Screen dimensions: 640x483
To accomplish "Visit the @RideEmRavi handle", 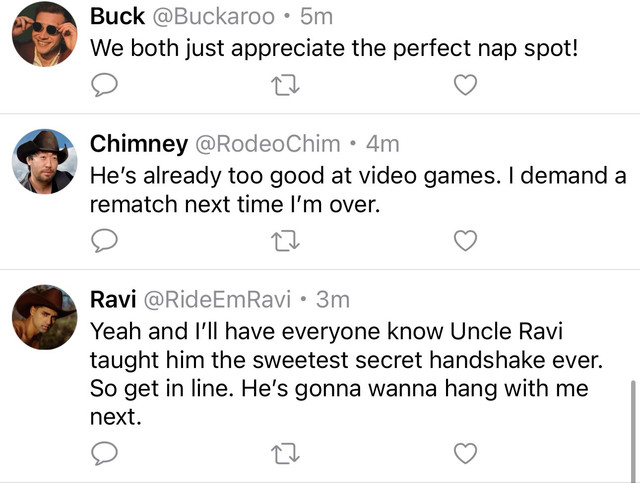I will [217, 300].
